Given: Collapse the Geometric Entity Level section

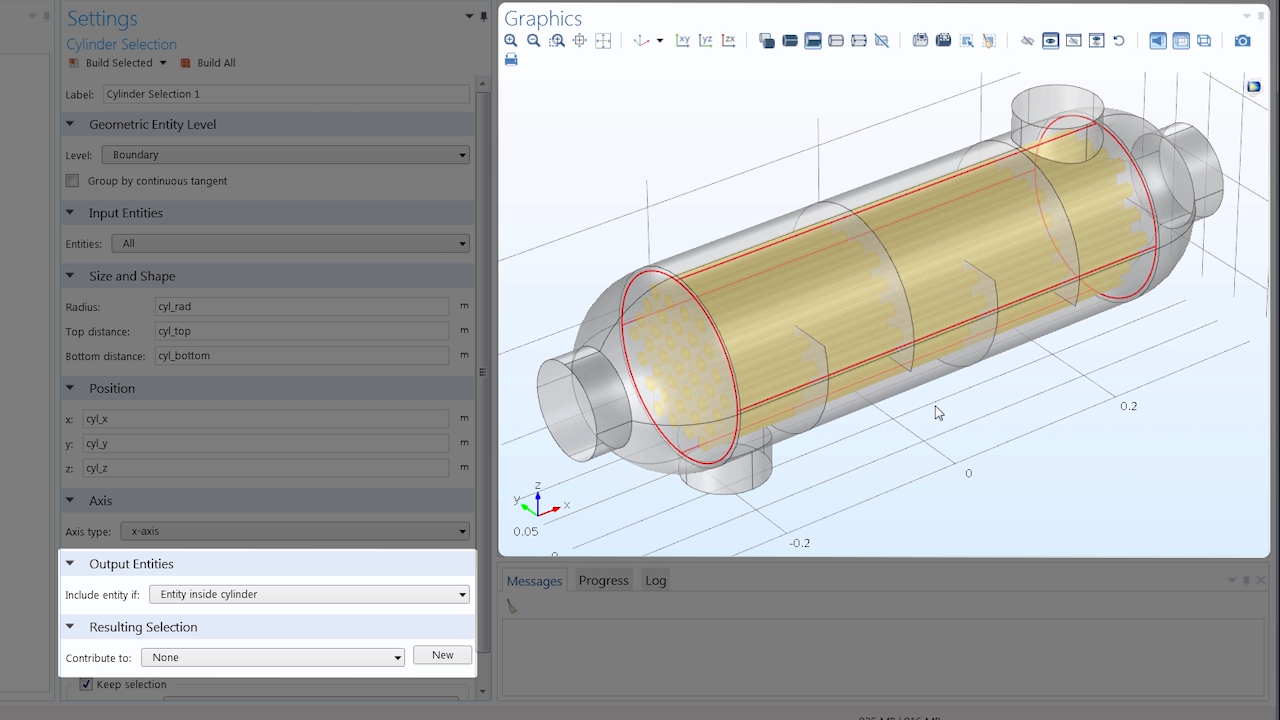Looking at the screenshot, I should [70, 125].
